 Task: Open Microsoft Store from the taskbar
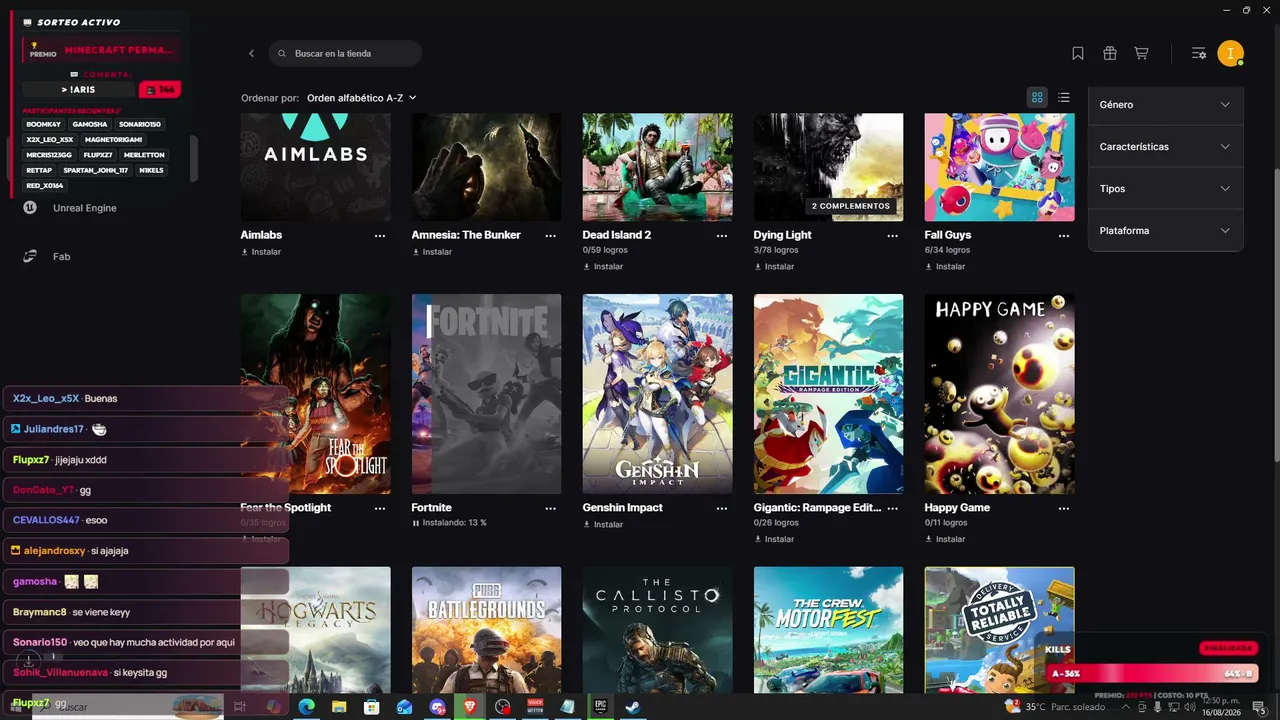click(x=372, y=706)
